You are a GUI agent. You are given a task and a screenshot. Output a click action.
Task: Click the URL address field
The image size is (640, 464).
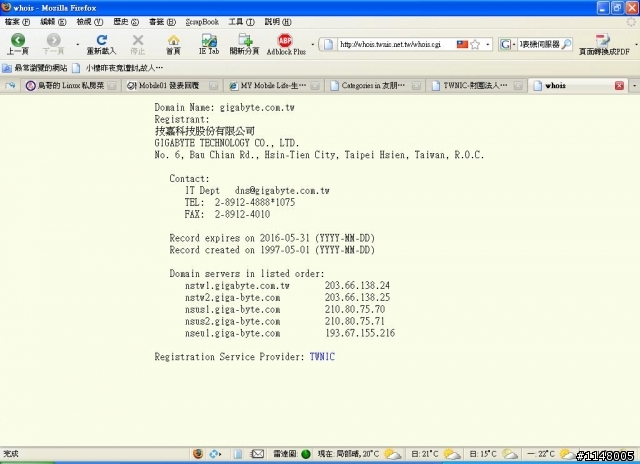397,44
